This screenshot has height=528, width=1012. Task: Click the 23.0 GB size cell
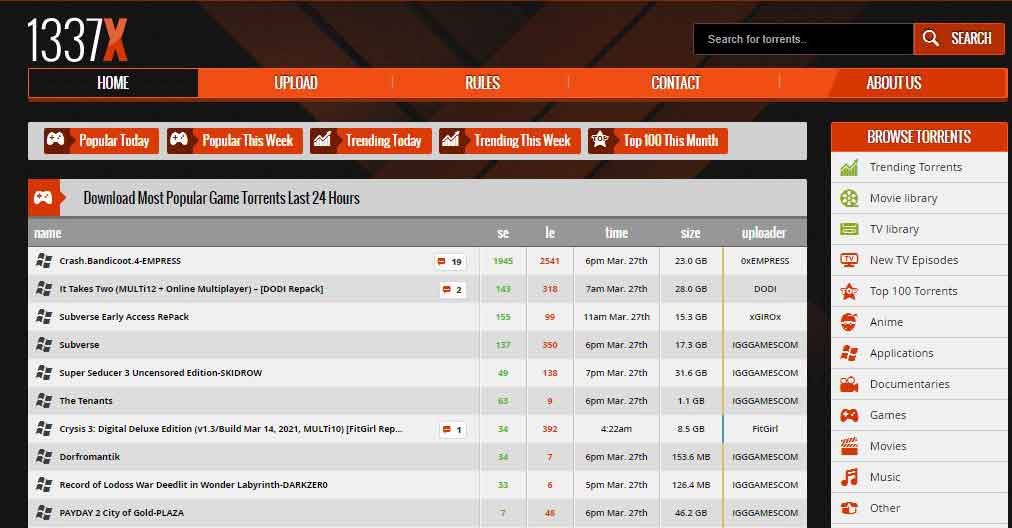pos(691,261)
